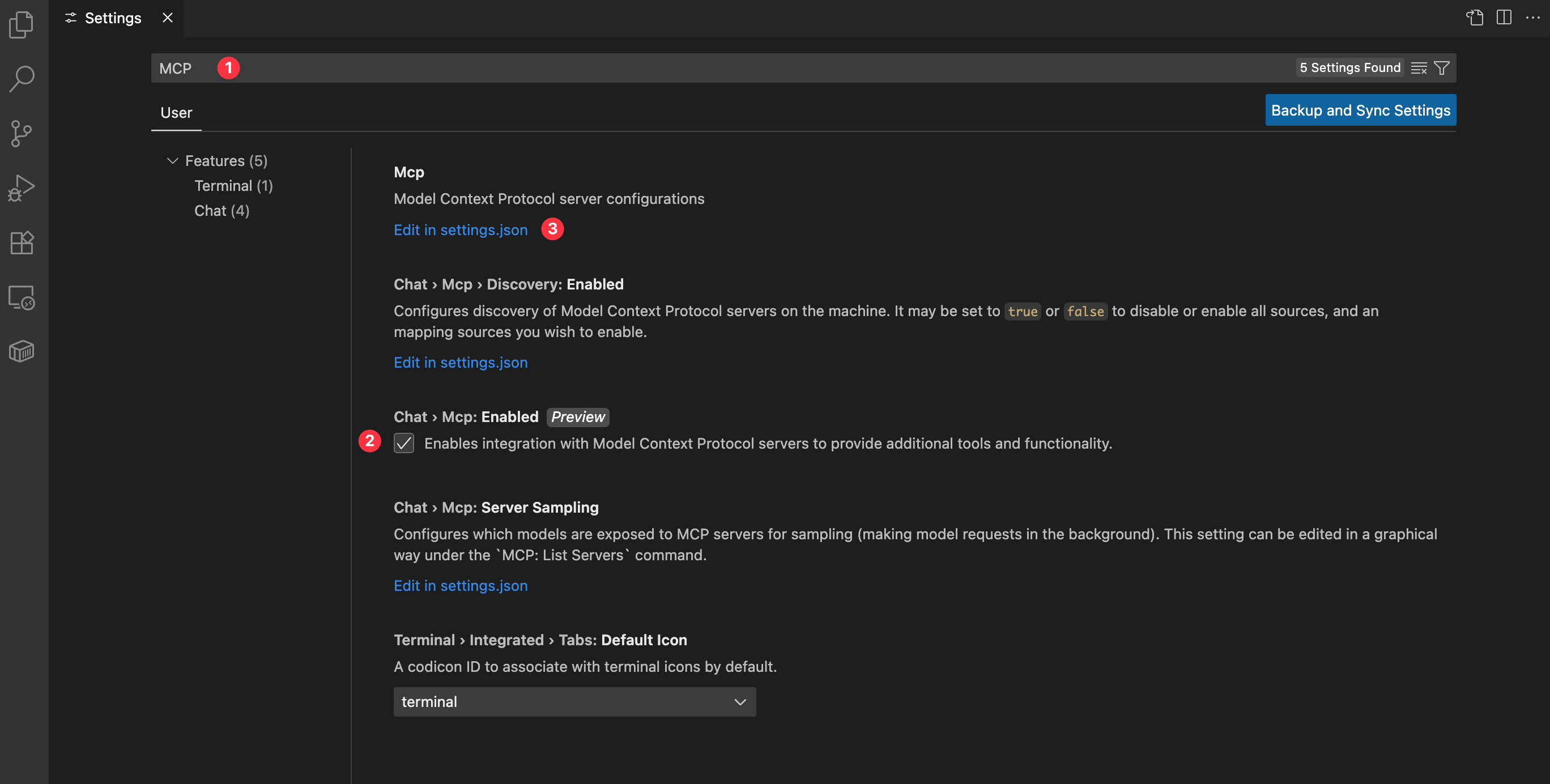Open the settings filter funnel icon
The image size is (1550, 784).
[1442, 68]
